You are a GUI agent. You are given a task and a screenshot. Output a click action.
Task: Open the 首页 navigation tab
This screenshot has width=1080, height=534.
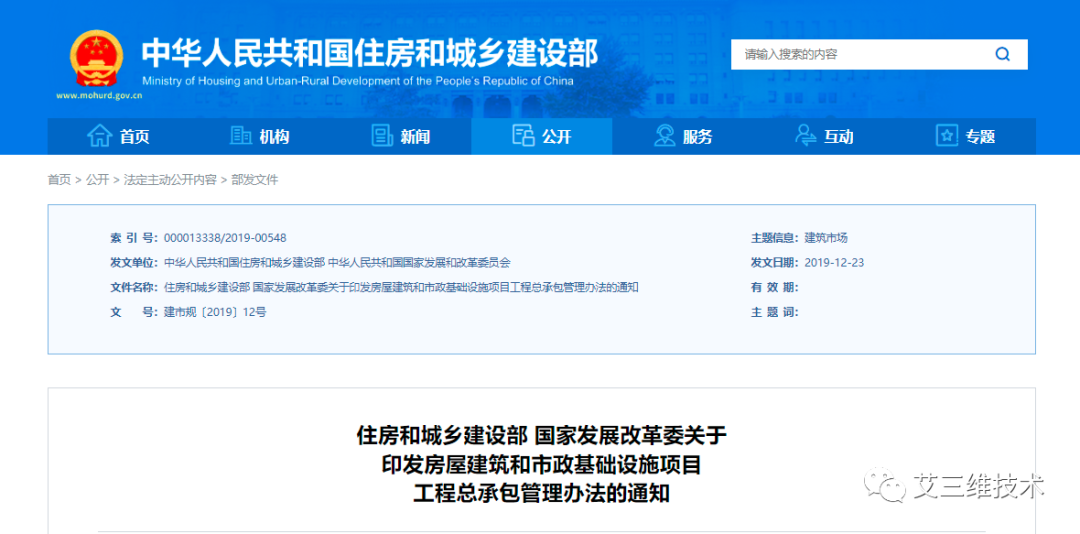click(118, 136)
